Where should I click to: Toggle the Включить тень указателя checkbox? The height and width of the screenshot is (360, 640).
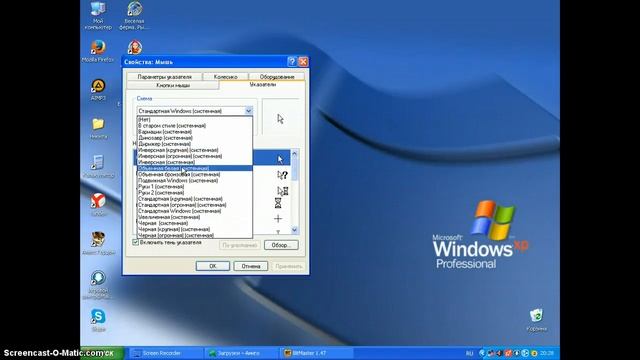point(136,242)
